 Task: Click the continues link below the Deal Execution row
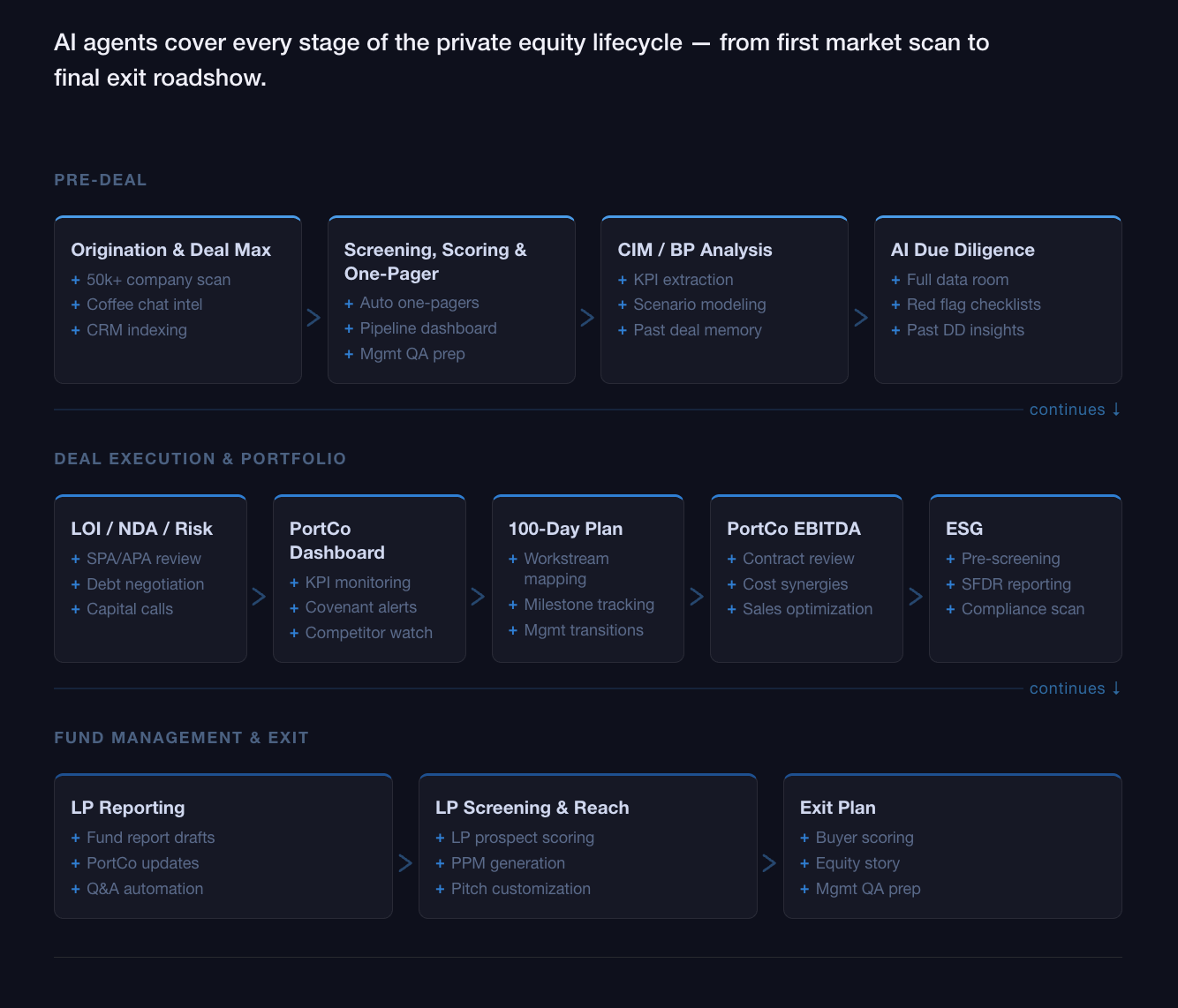coord(1074,688)
